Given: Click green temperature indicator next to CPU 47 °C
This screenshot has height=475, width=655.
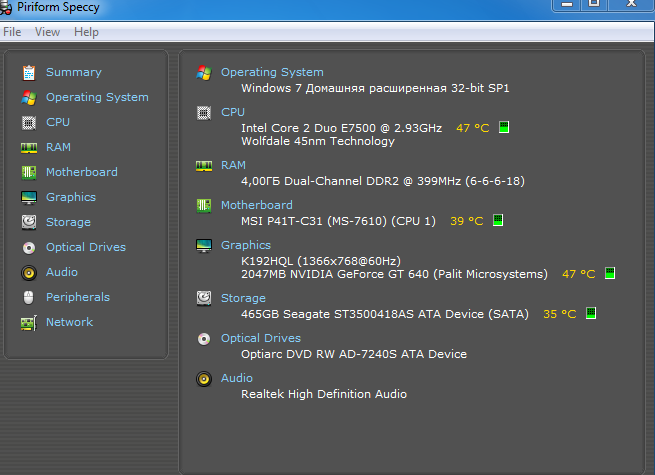Looking at the screenshot, I should tap(504, 127).
